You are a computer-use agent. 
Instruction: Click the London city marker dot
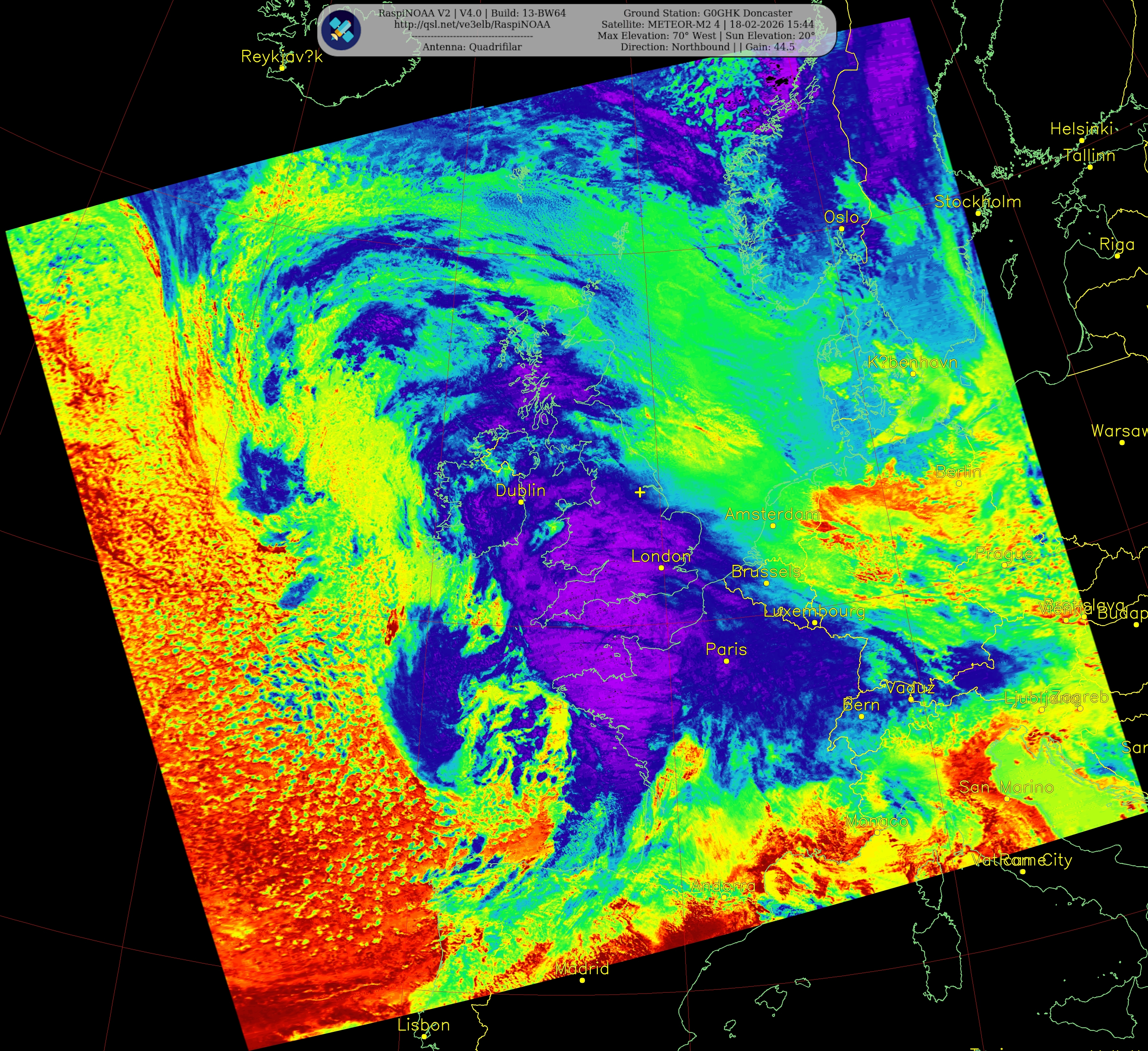tap(661, 568)
